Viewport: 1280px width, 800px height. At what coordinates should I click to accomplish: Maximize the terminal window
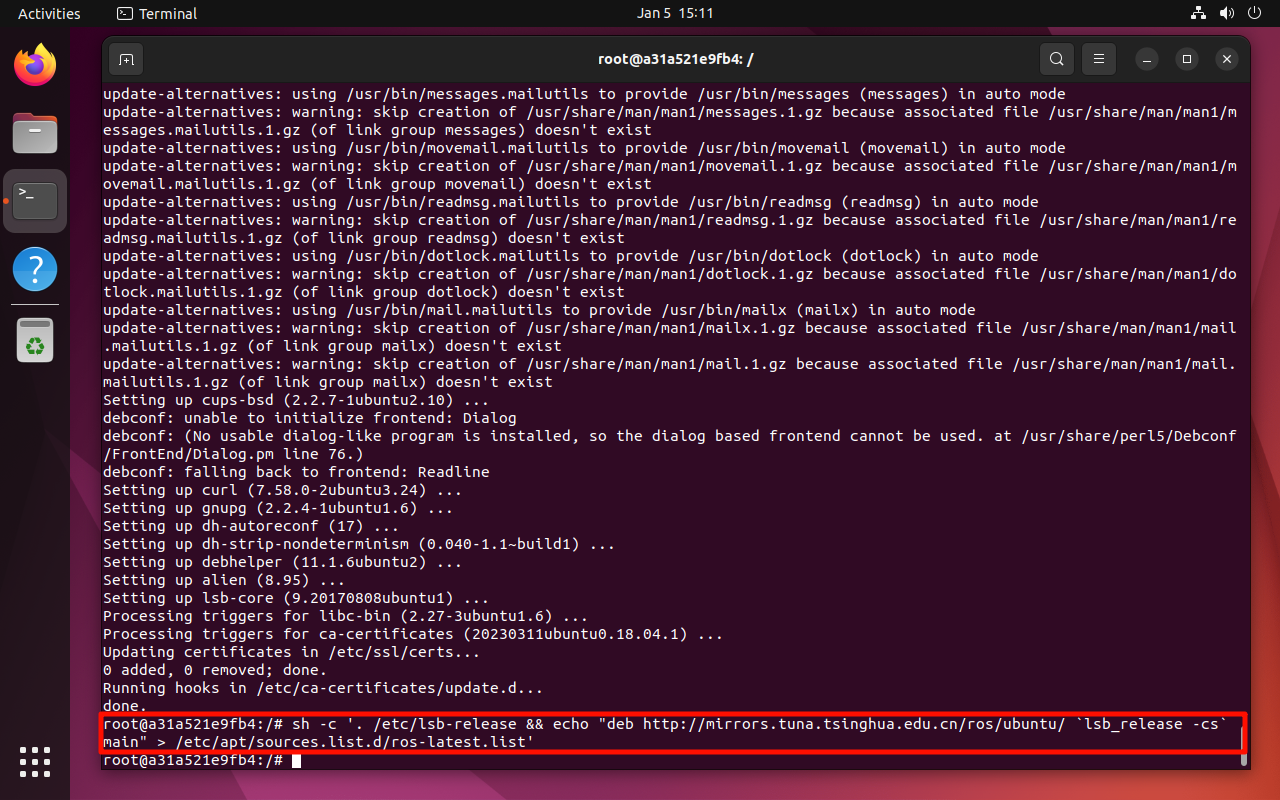[1187, 59]
